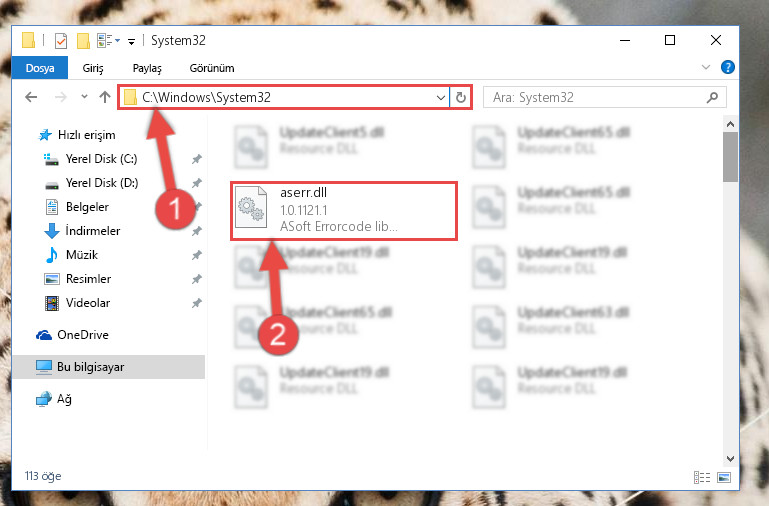Navigate up one folder level arrow
The height and width of the screenshot is (506, 769).
click(x=104, y=97)
